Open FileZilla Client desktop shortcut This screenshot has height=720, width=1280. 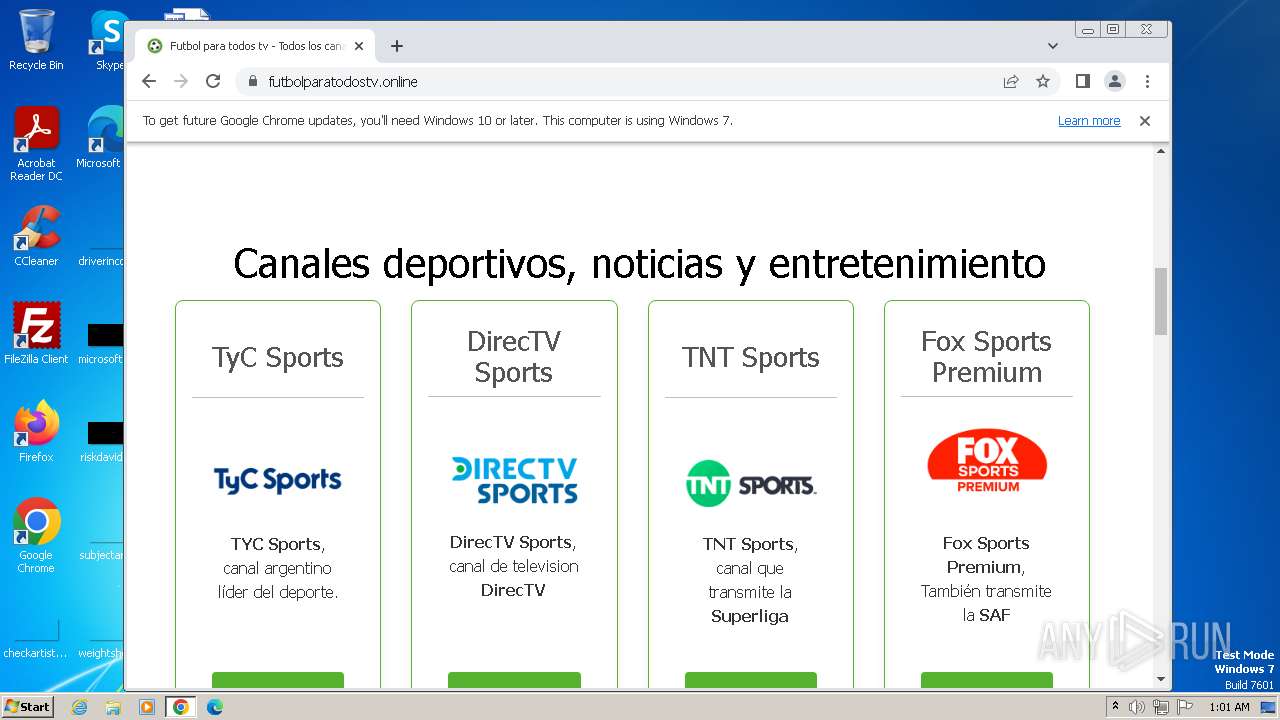[x=36, y=333]
